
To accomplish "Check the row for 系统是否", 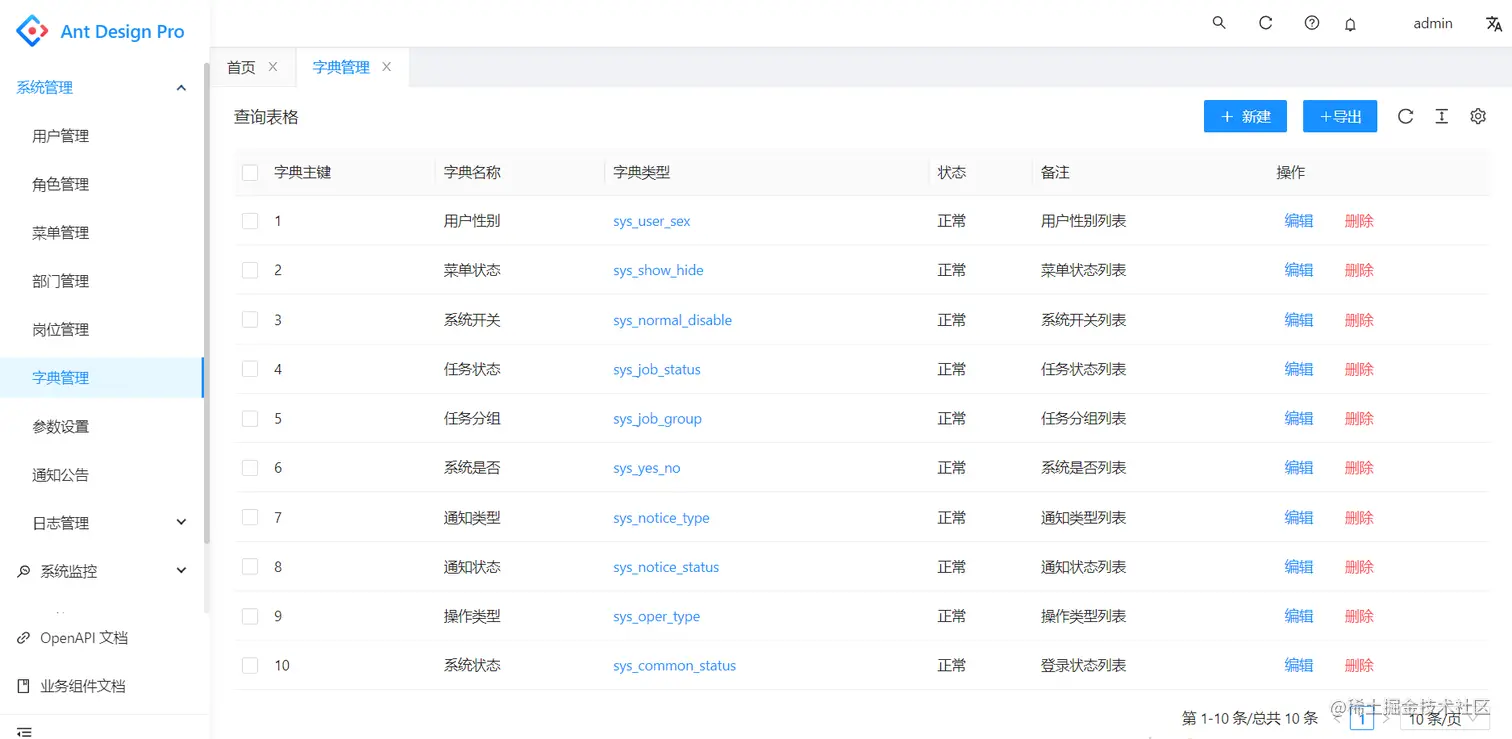I will [250, 468].
